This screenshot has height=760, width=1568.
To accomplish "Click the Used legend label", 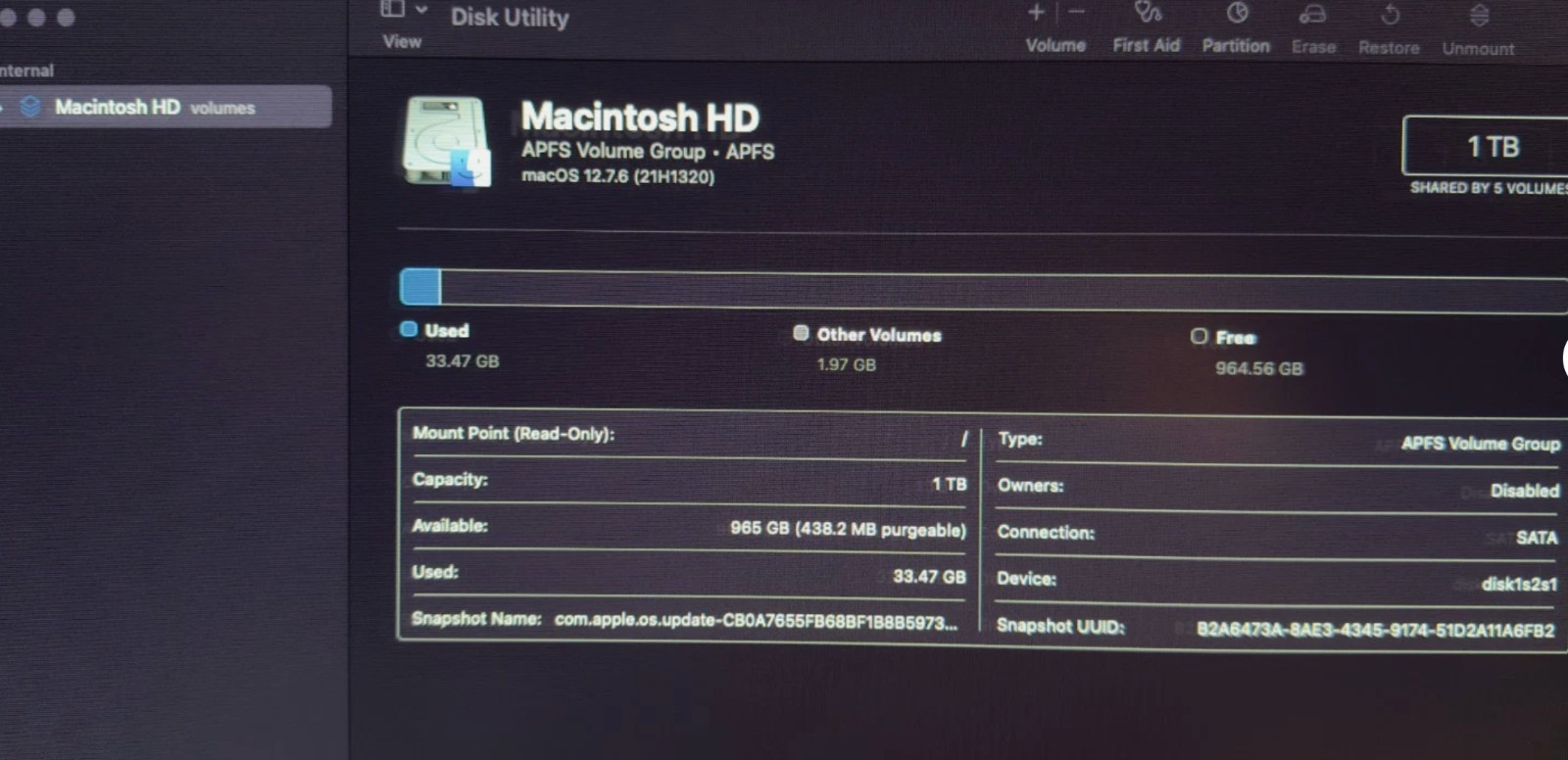I will tap(447, 331).
